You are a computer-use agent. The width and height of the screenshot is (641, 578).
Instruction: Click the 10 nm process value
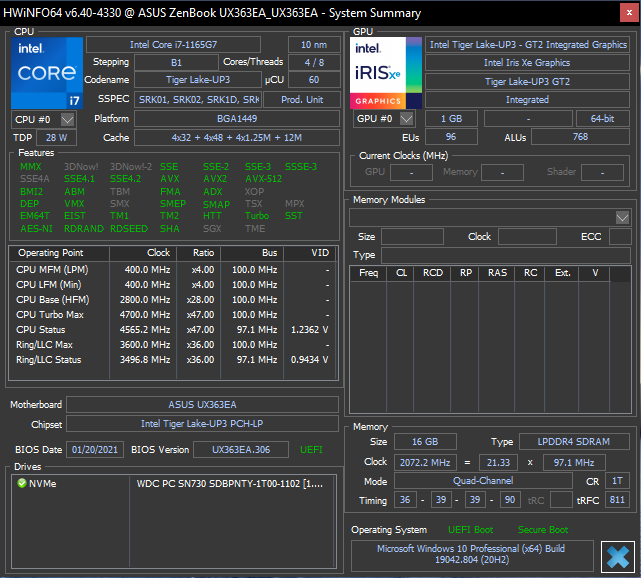[314, 45]
